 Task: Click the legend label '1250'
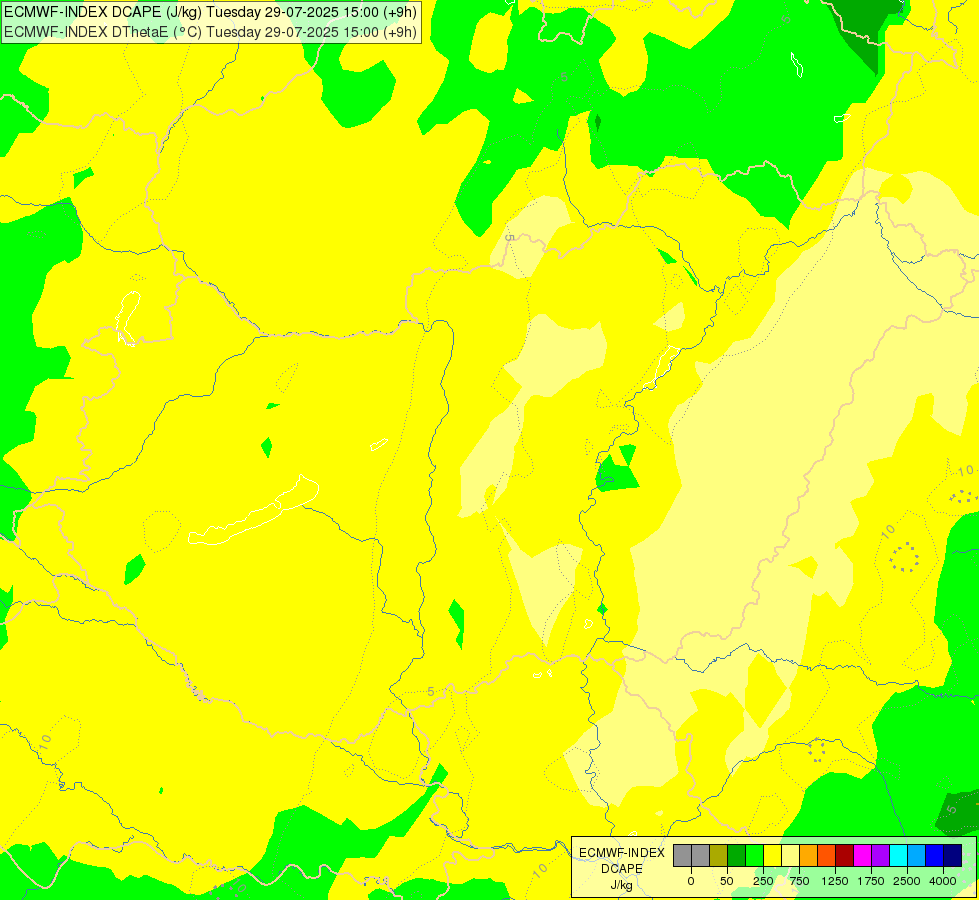(x=835, y=881)
